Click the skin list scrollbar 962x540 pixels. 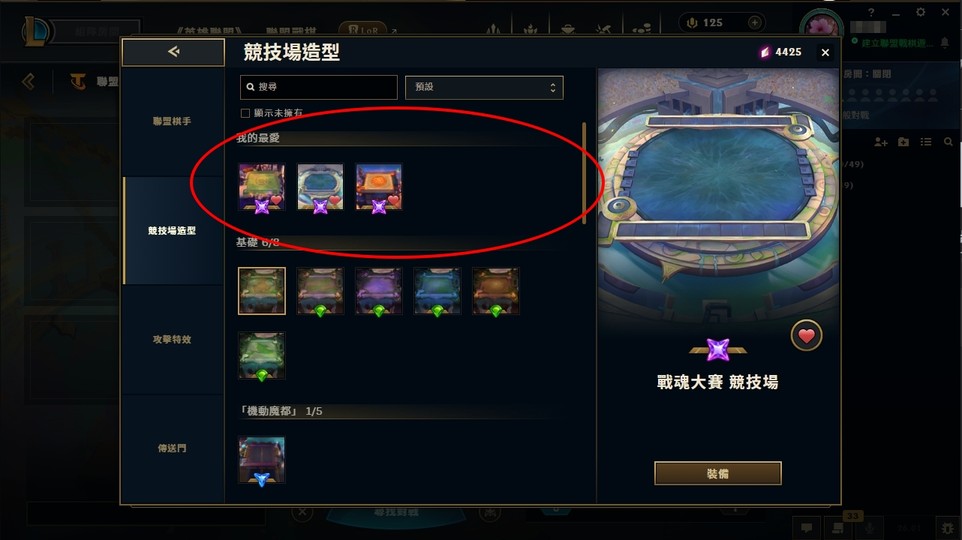(584, 173)
